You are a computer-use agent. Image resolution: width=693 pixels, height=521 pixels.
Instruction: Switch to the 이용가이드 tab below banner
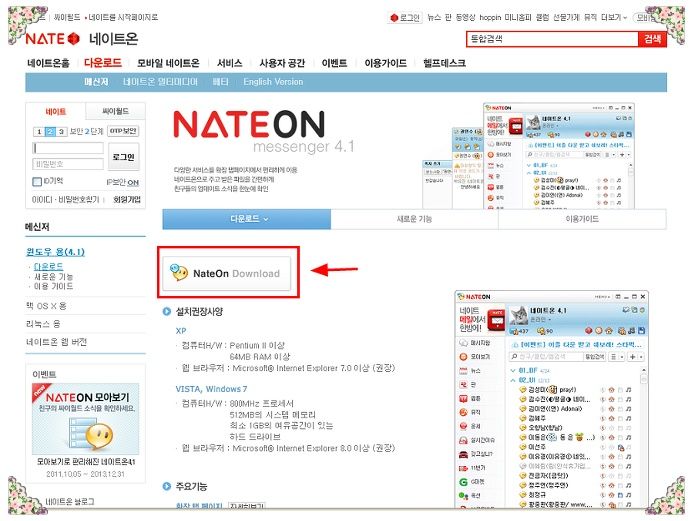coord(582,219)
